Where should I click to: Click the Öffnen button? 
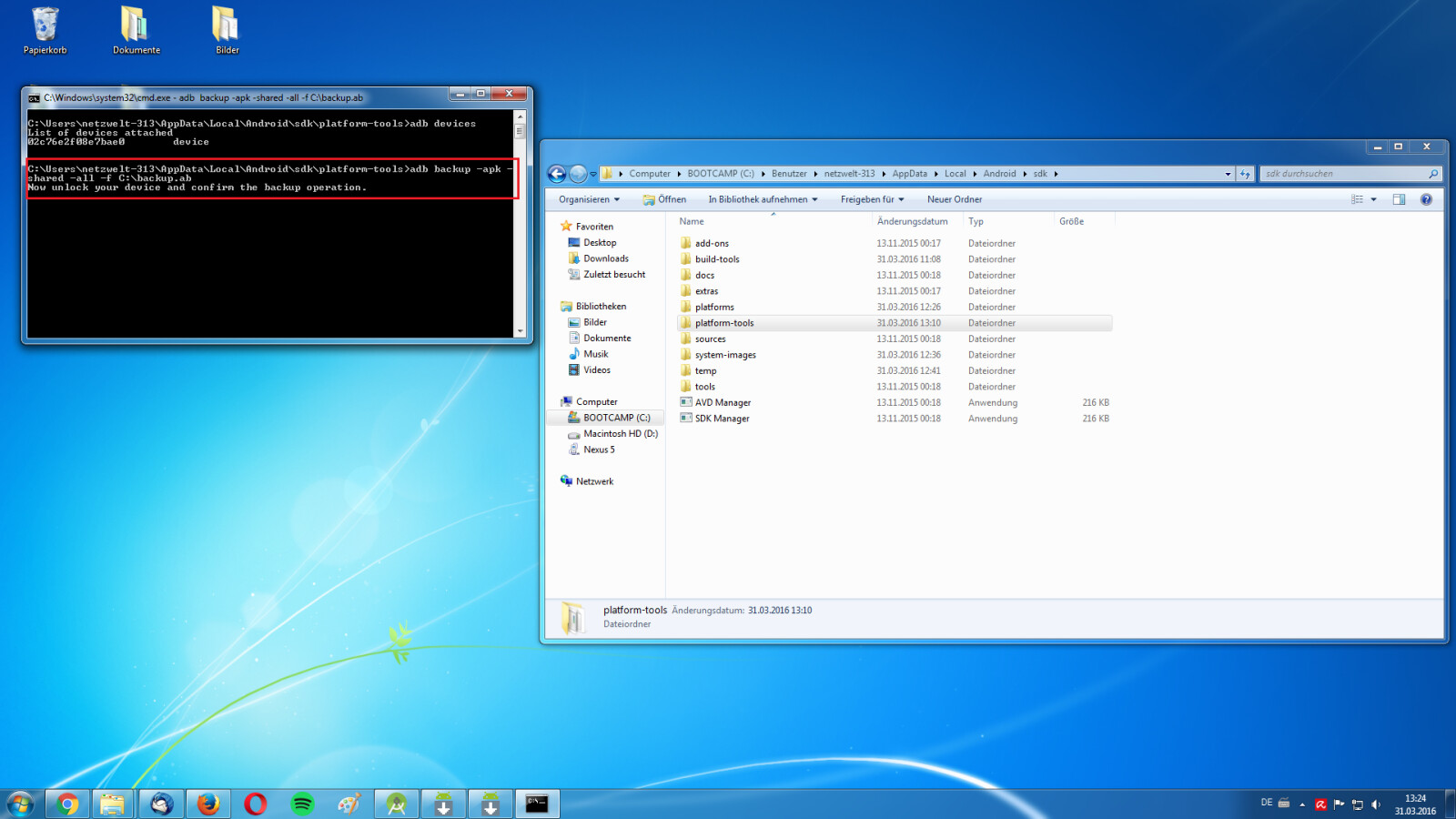(x=664, y=199)
